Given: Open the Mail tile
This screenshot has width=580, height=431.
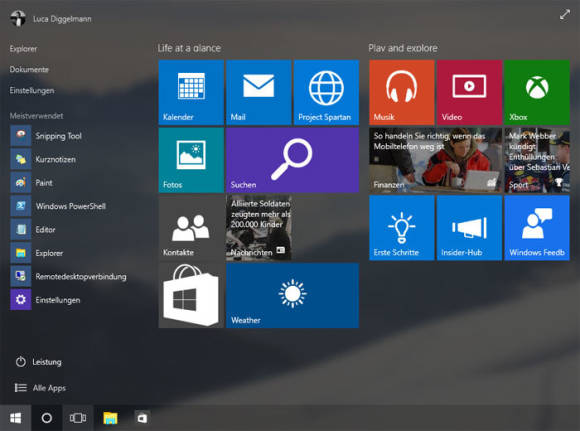Looking at the screenshot, I should pos(259,92).
